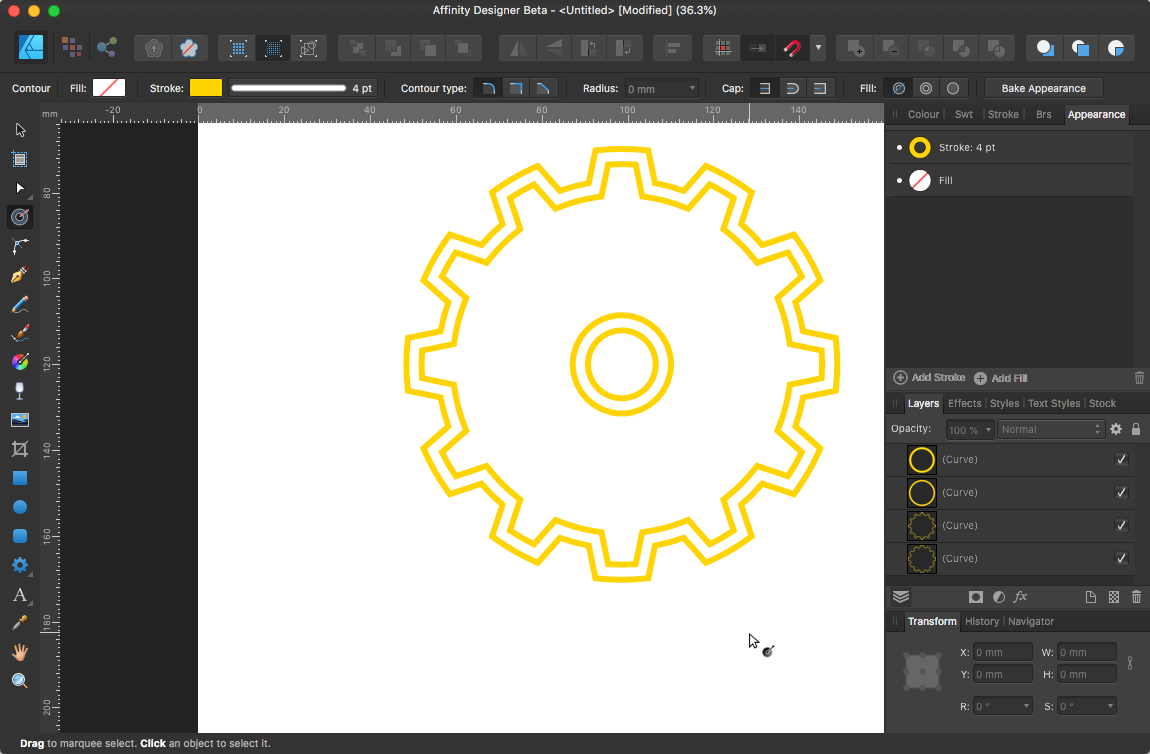1150x754 pixels.
Task: Click the Bake Appearance button
Action: tap(1043, 89)
